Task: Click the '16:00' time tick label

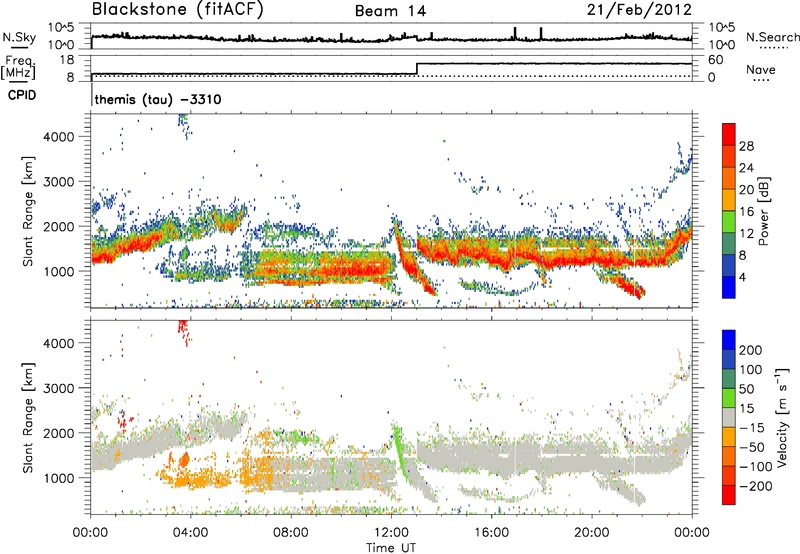Action: tap(491, 533)
